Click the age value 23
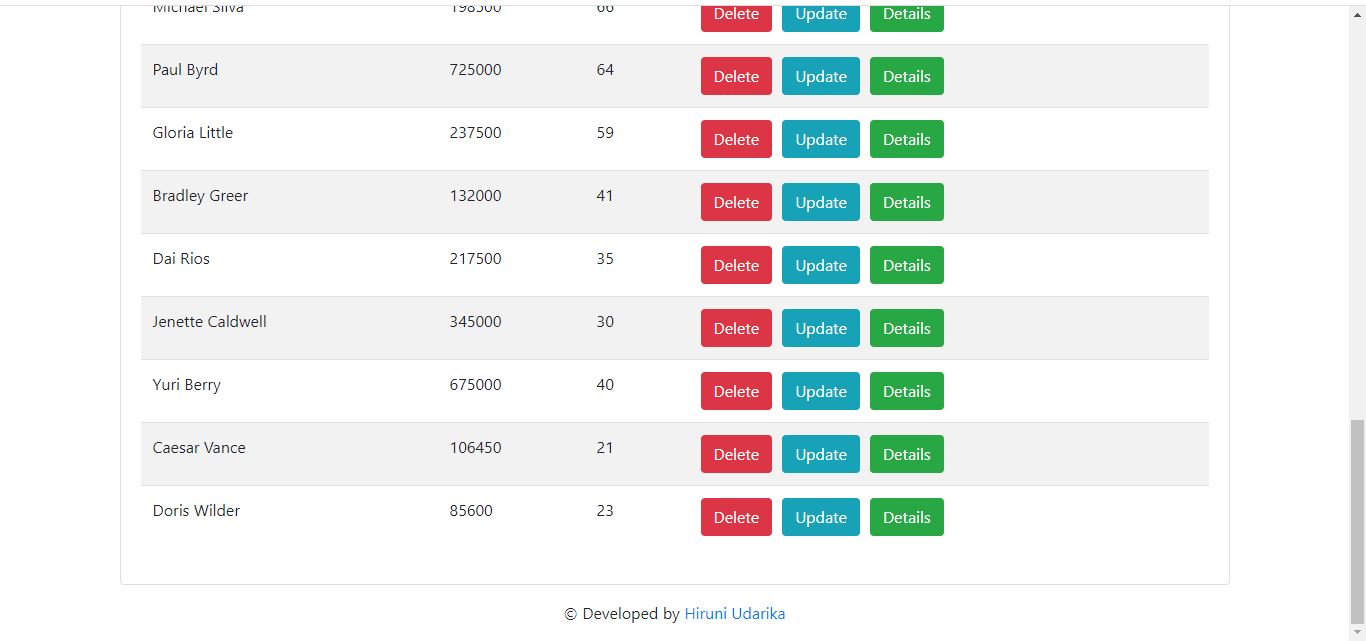This screenshot has width=1366, height=641. click(605, 511)
